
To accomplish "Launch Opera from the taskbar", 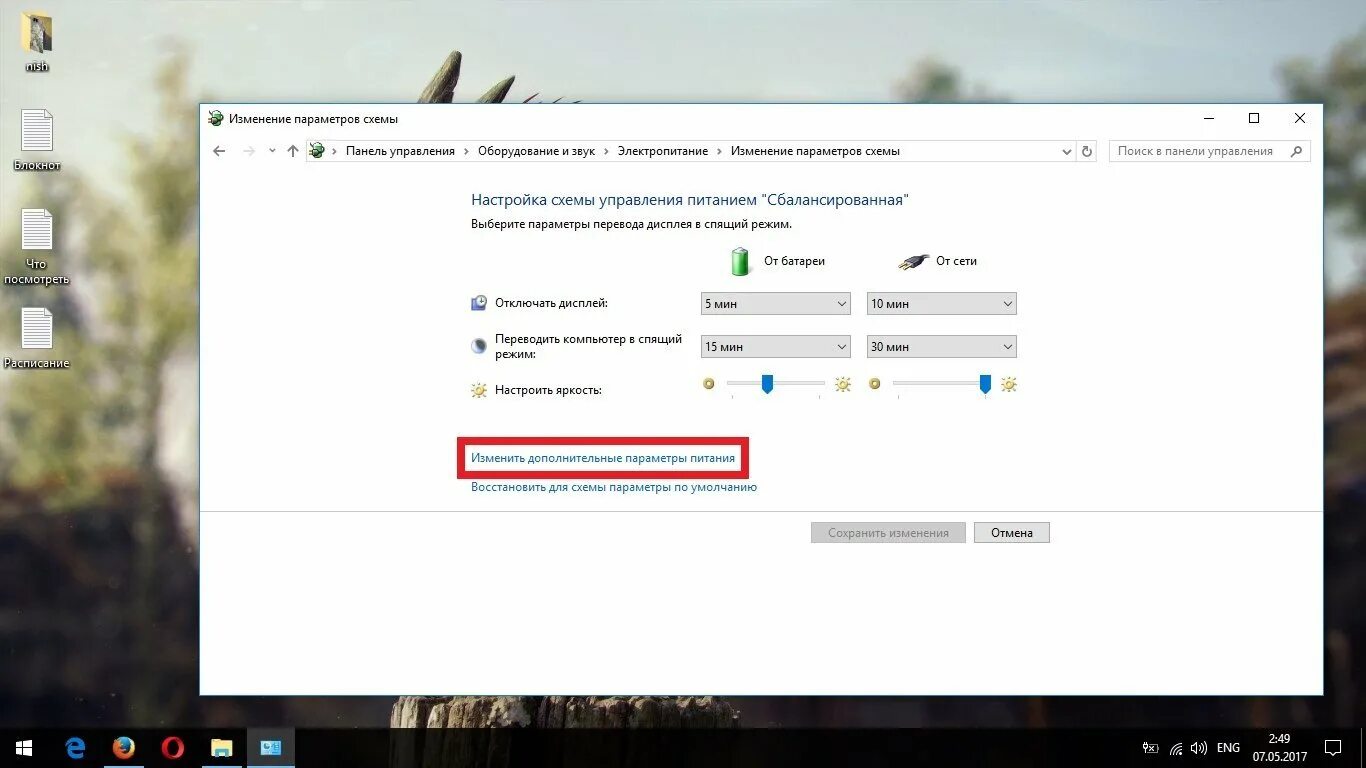I will pos(173,748).
